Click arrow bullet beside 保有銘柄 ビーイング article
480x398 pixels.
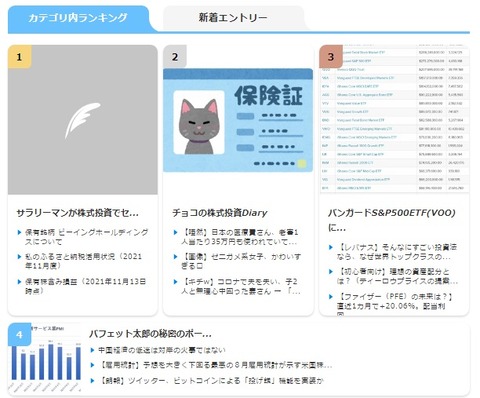[x=19, y=232]
